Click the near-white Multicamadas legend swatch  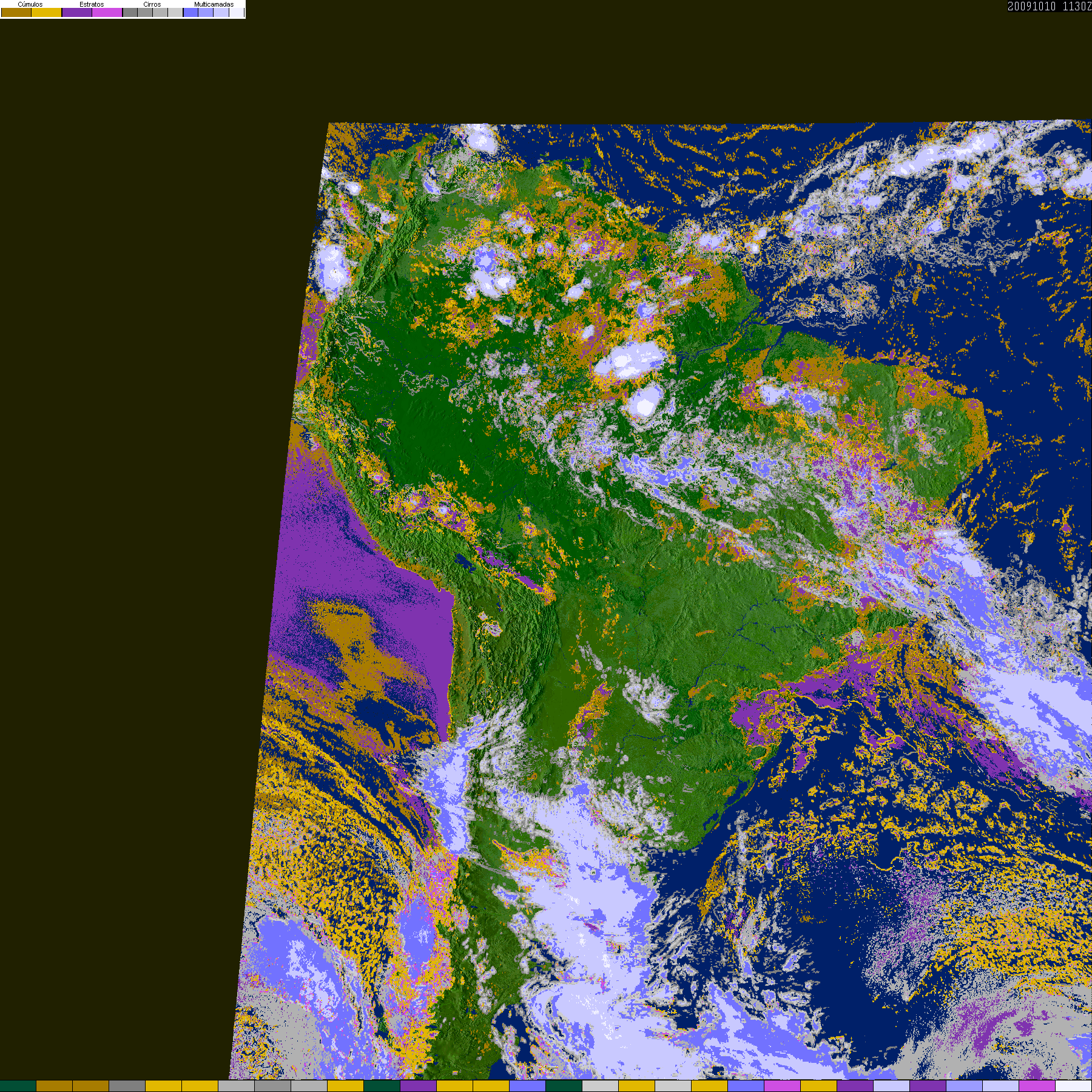pos(237,12)
